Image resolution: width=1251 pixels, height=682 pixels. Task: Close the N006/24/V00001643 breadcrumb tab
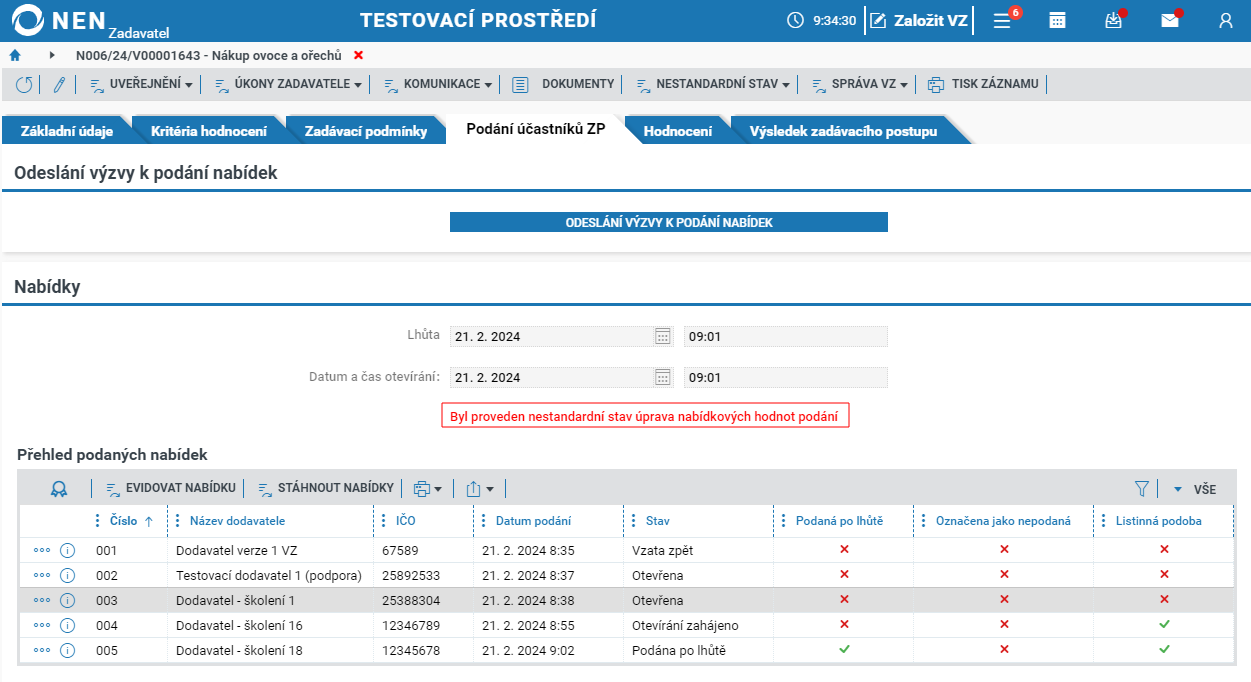coord(359,55)
